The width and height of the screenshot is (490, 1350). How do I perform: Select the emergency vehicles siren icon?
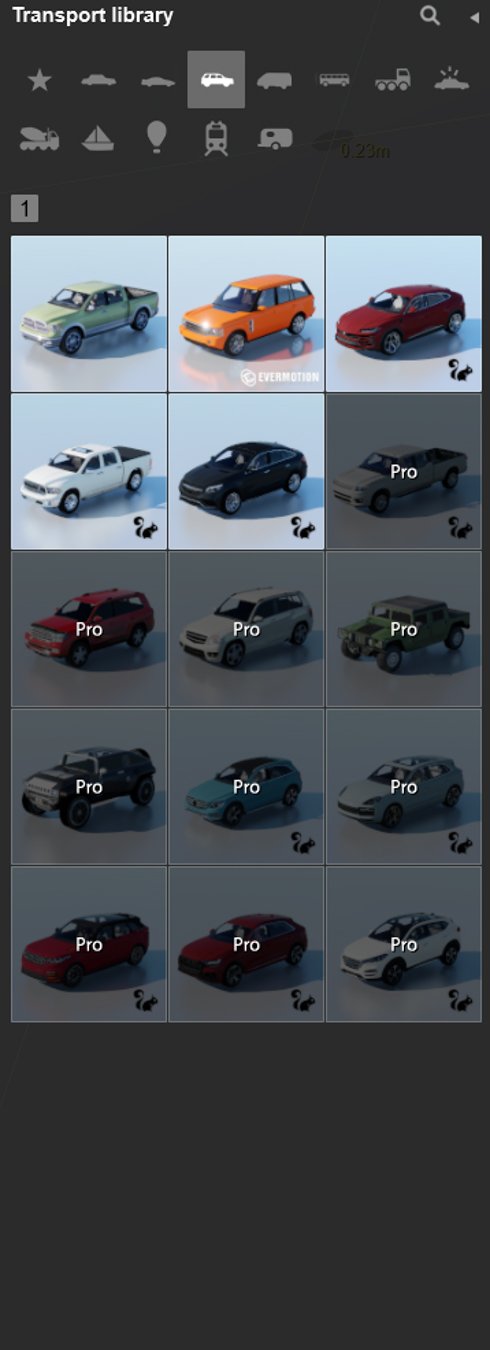point(452,79)
